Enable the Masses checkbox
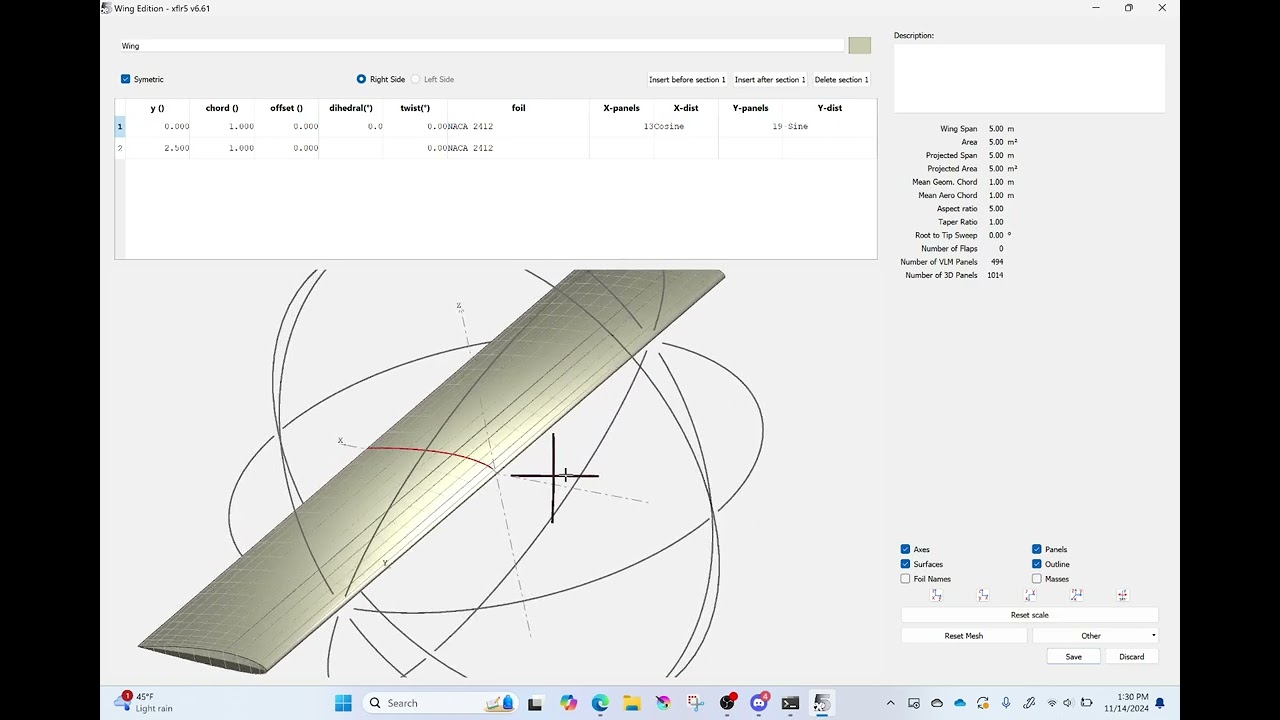The height and width of the screenshot is (720, 1280). click(1037, 579)
